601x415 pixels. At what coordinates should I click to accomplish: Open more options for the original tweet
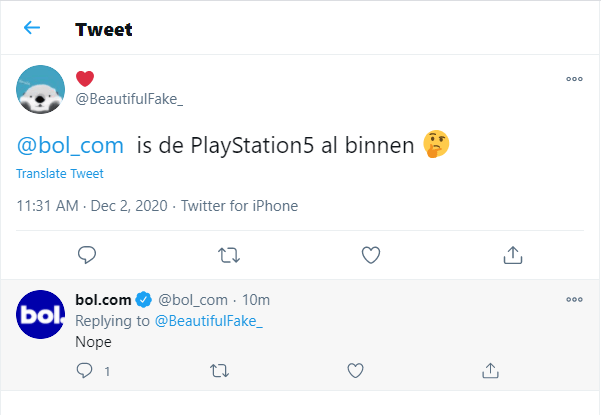[574, 79]
